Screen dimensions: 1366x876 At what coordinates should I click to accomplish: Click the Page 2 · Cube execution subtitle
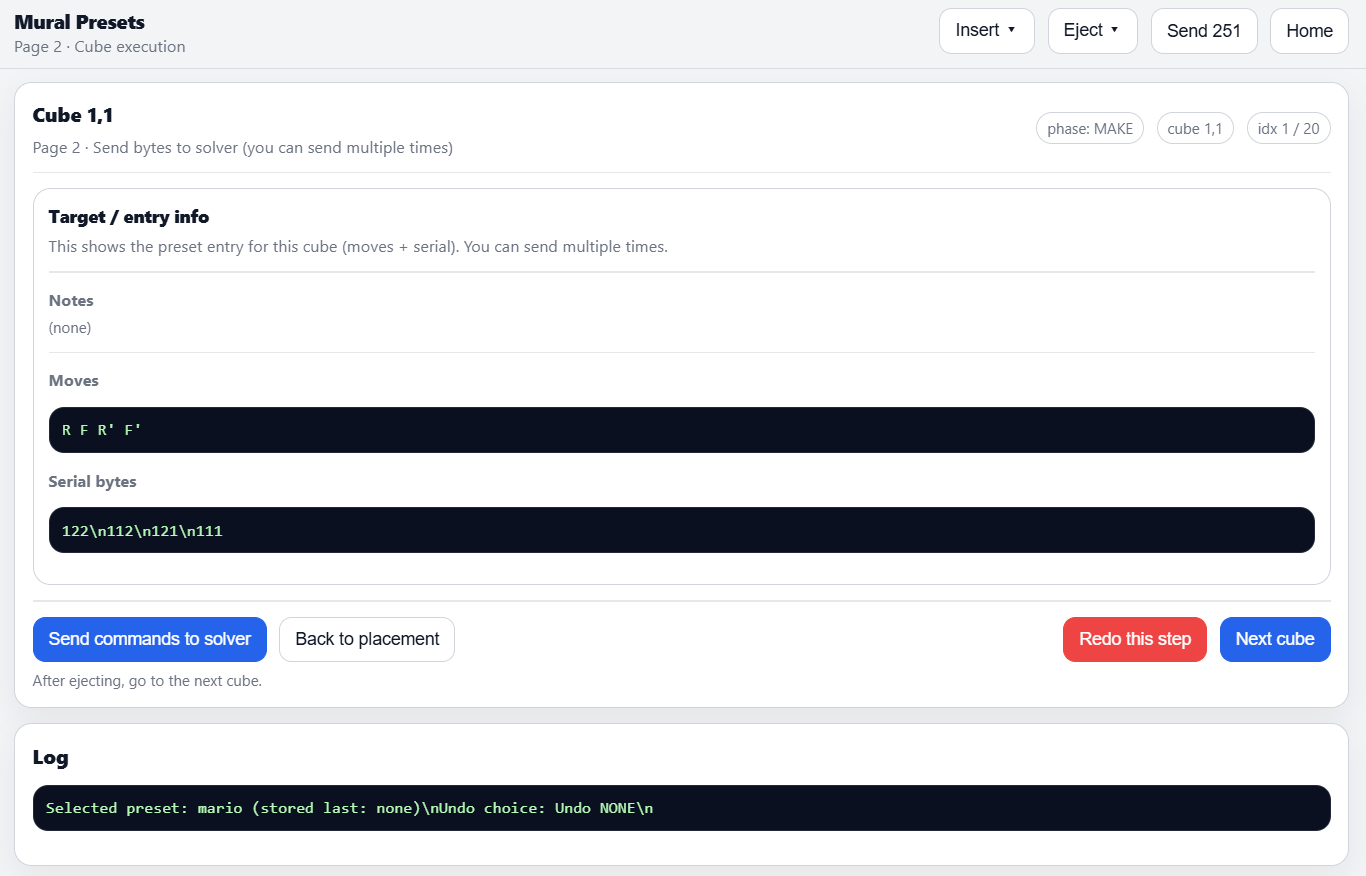pos(99,47)
